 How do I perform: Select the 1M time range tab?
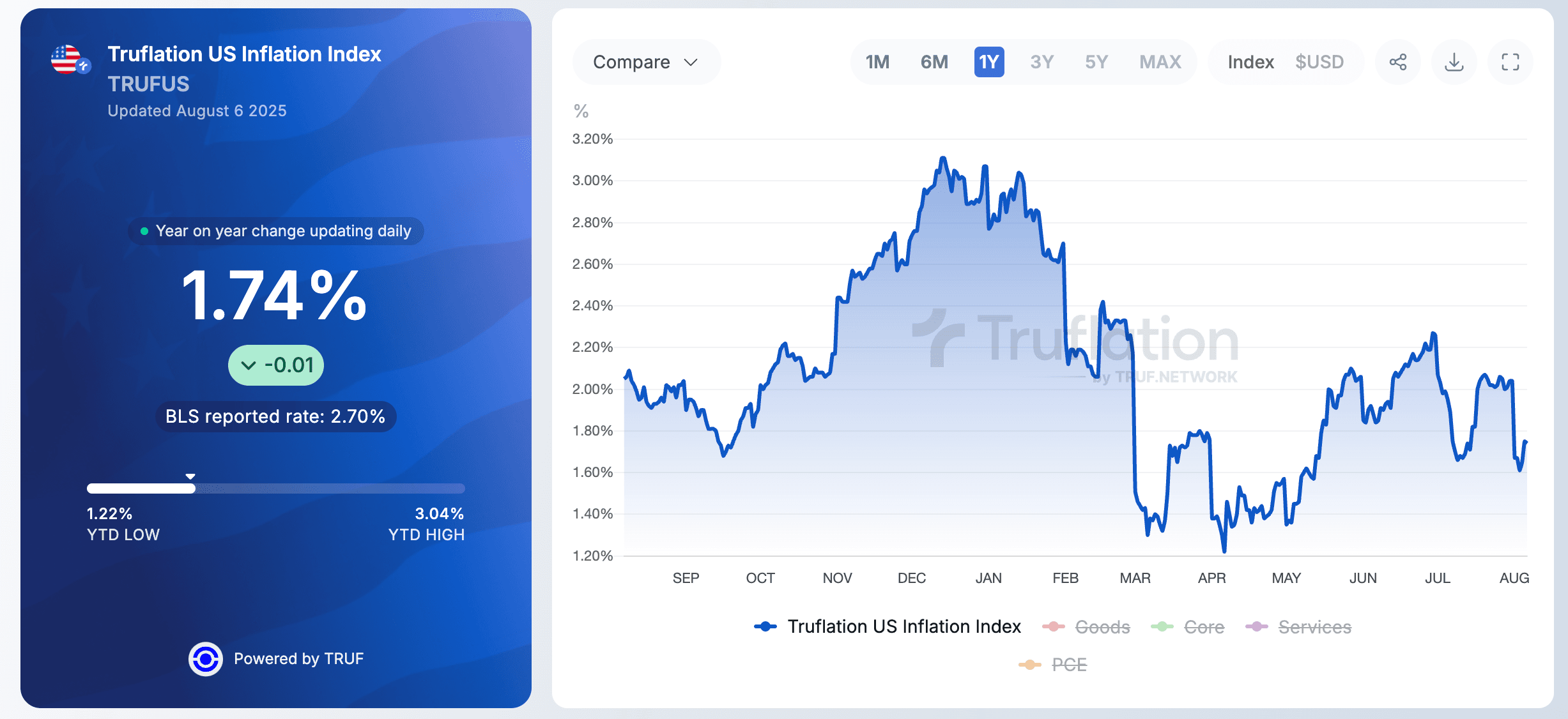[x=877, y=62]
